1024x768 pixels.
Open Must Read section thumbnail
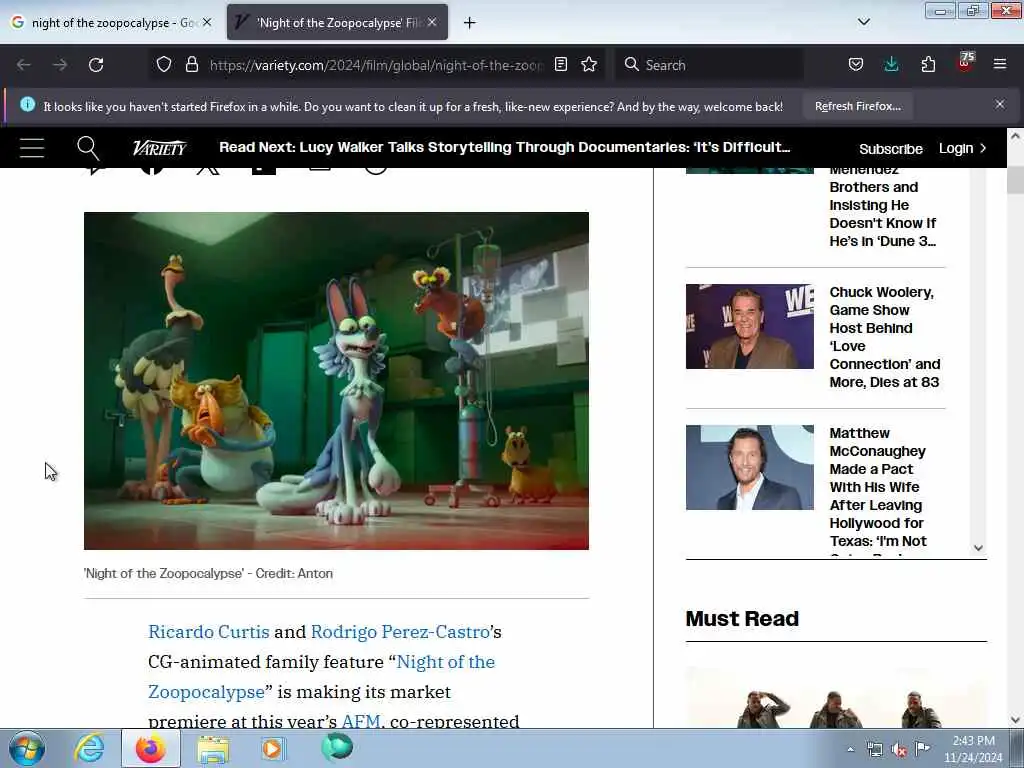836,697
